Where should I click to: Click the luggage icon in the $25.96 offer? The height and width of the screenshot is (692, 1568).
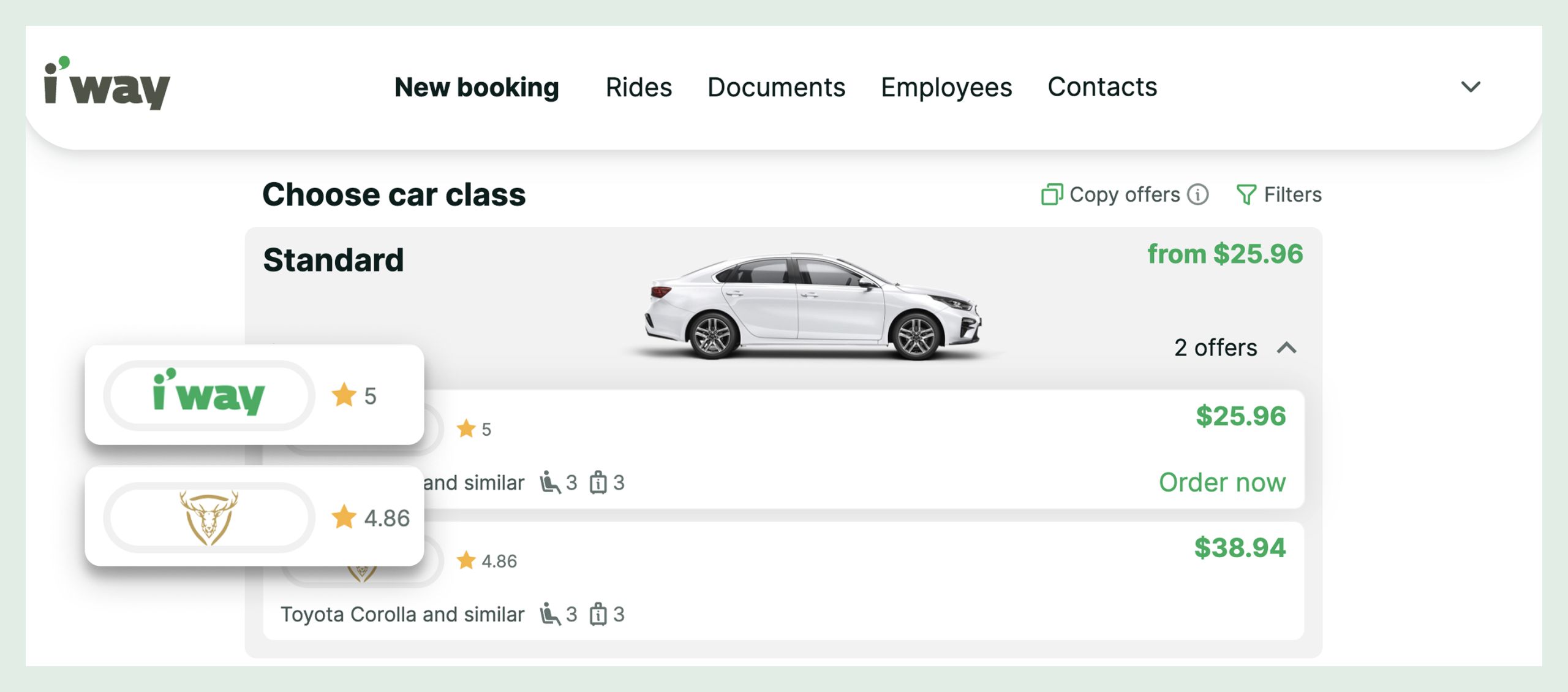tap(598, 483)
